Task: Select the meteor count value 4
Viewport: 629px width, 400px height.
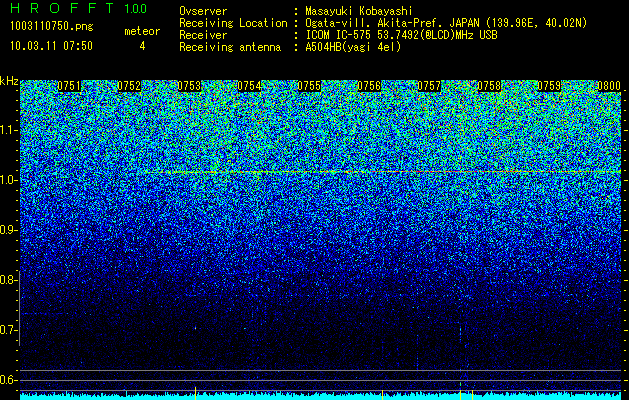Action: point(142,46)
